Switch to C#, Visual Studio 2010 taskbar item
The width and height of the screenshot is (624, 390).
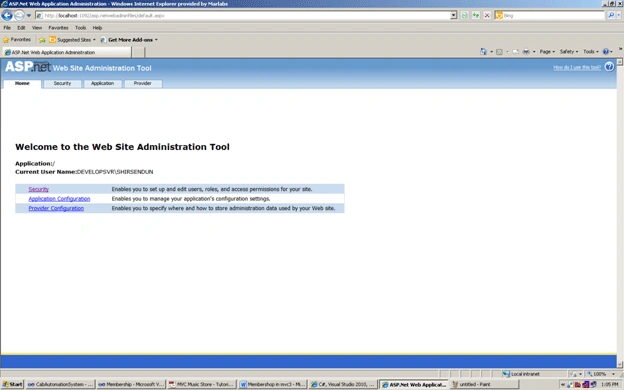[x=343, y=384]
